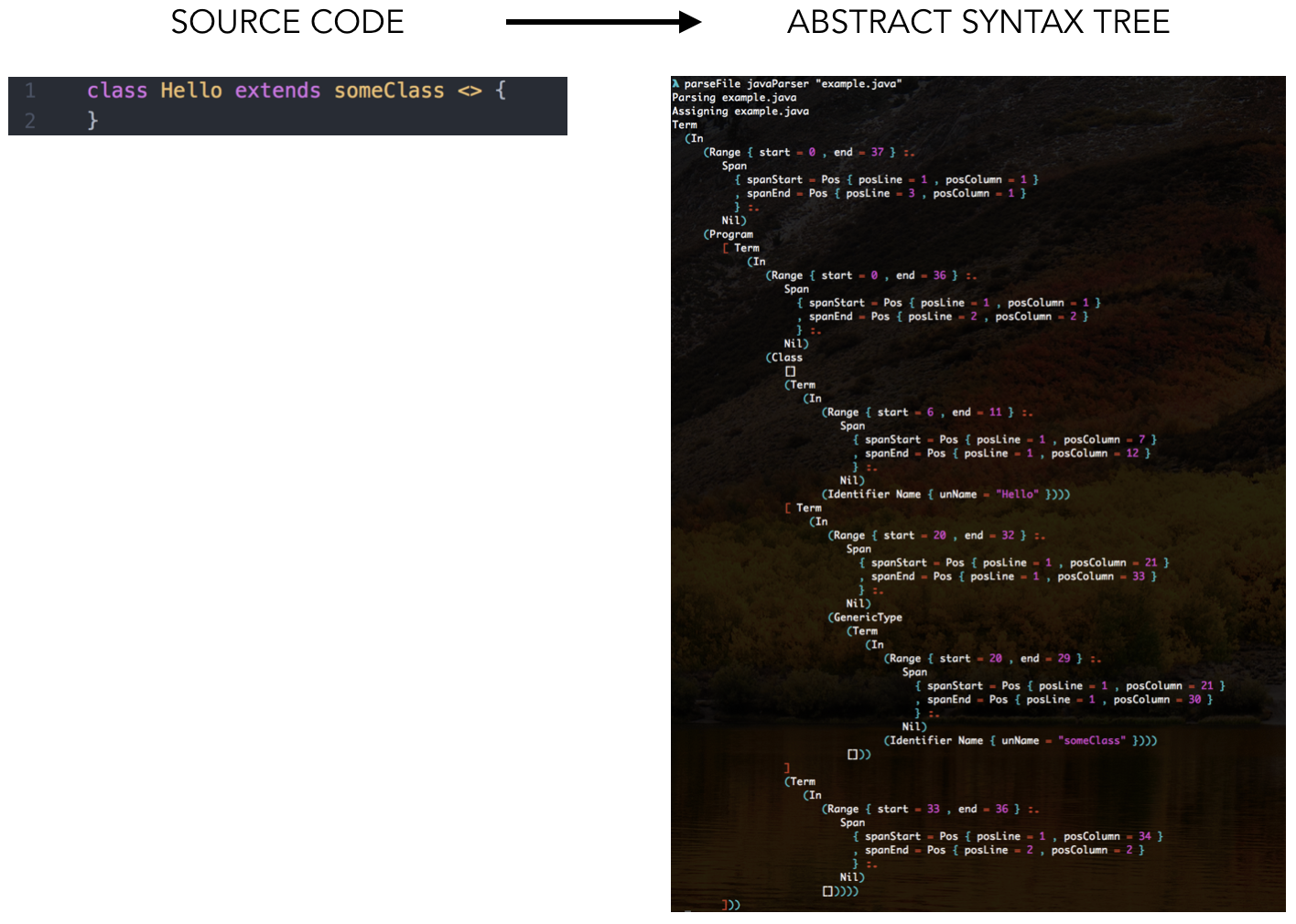Click the "(Program" node in the terminal
This screenshot has width=1296, height=924.
pyautogui.click(x=729, y=234)
